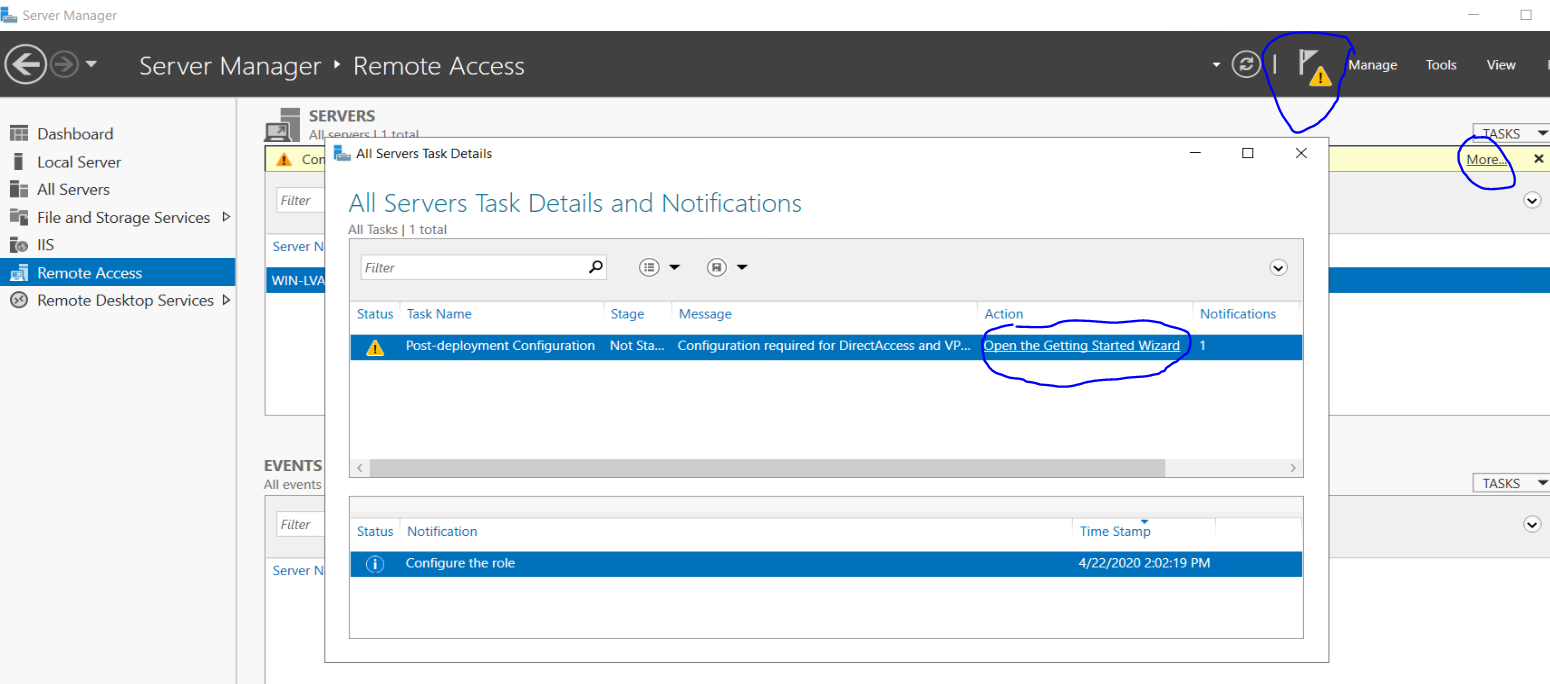Select All Servers in the sidebar
1550x684 pixels.
coord(73,189)
